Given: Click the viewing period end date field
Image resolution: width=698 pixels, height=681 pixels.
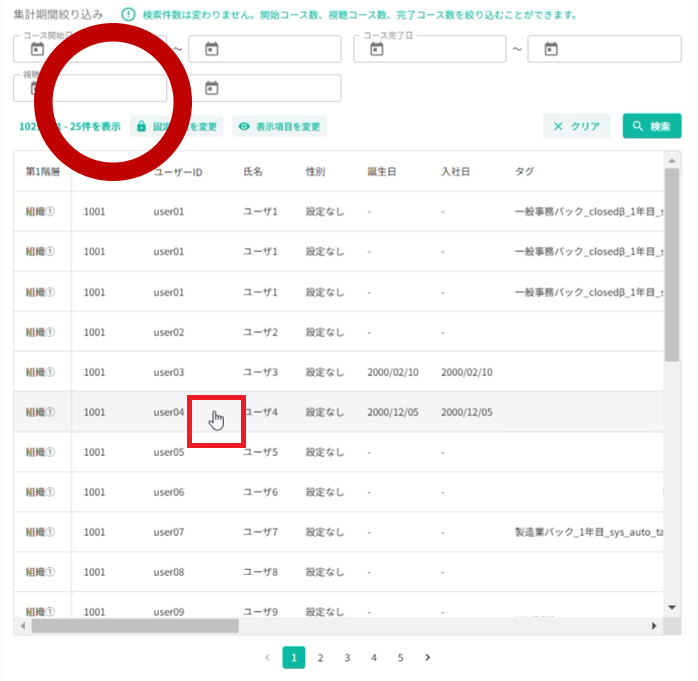Looking at the screenshot, I should point(265,88).
